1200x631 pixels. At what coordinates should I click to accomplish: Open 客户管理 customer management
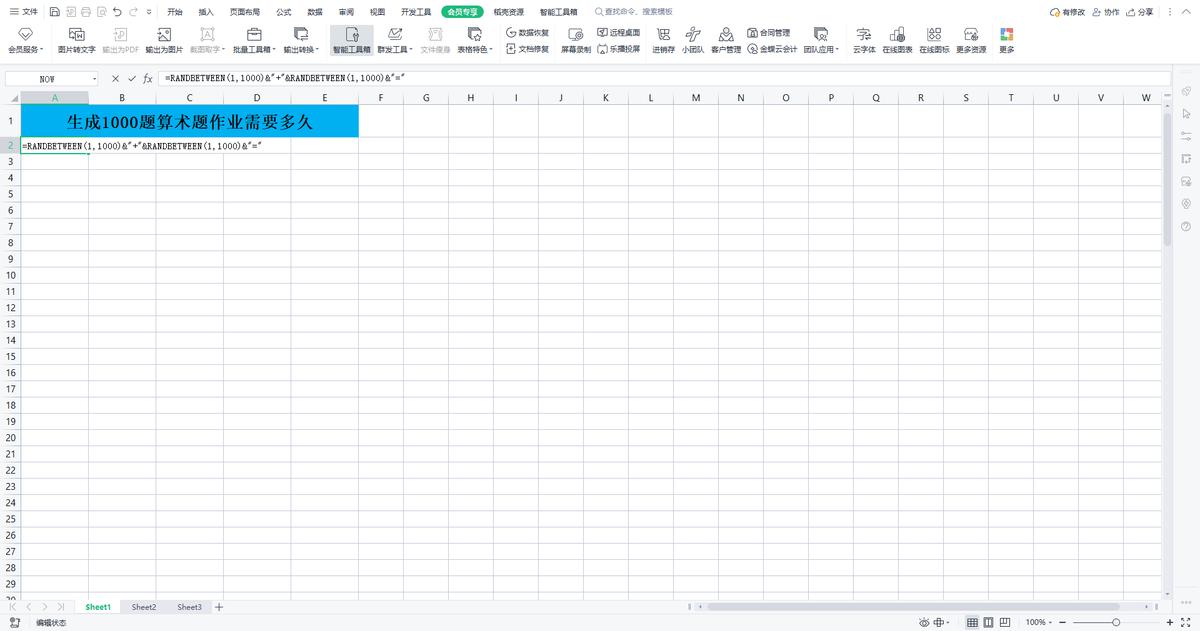pos(726,40)
